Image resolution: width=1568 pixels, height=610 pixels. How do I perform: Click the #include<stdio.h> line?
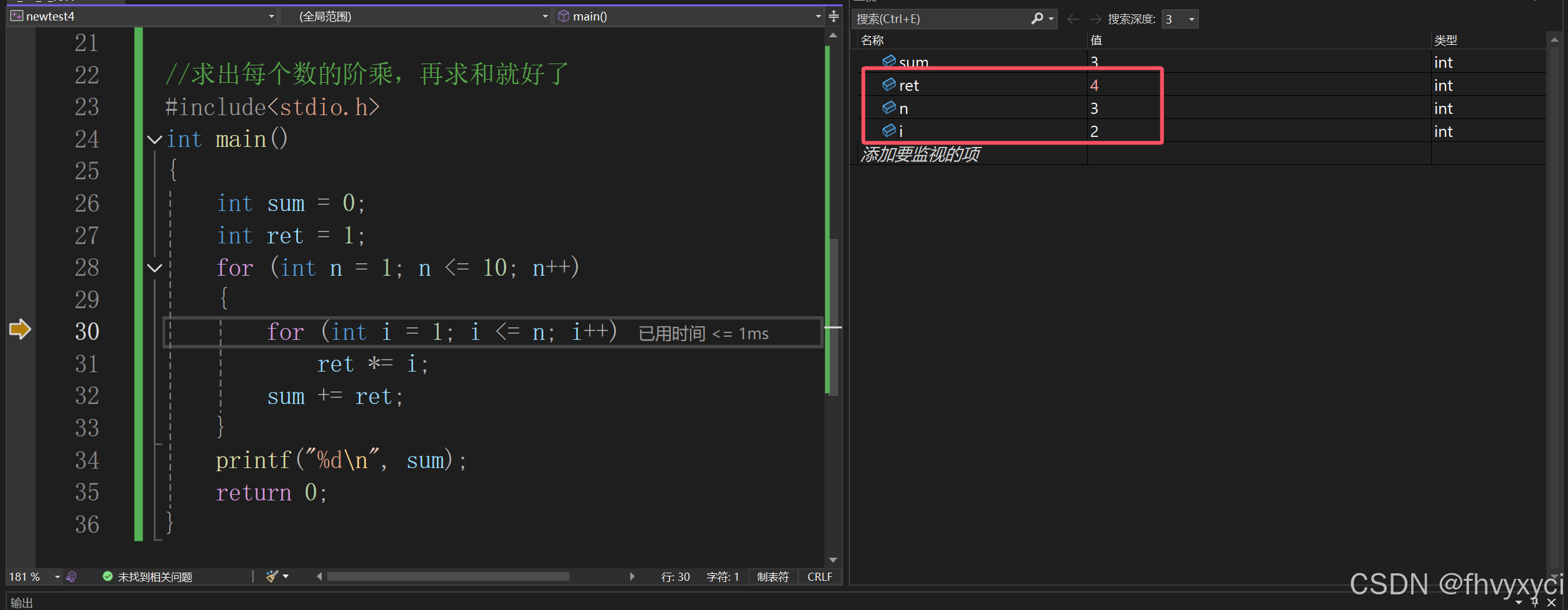pyautogui.click(x=273, y=108)
